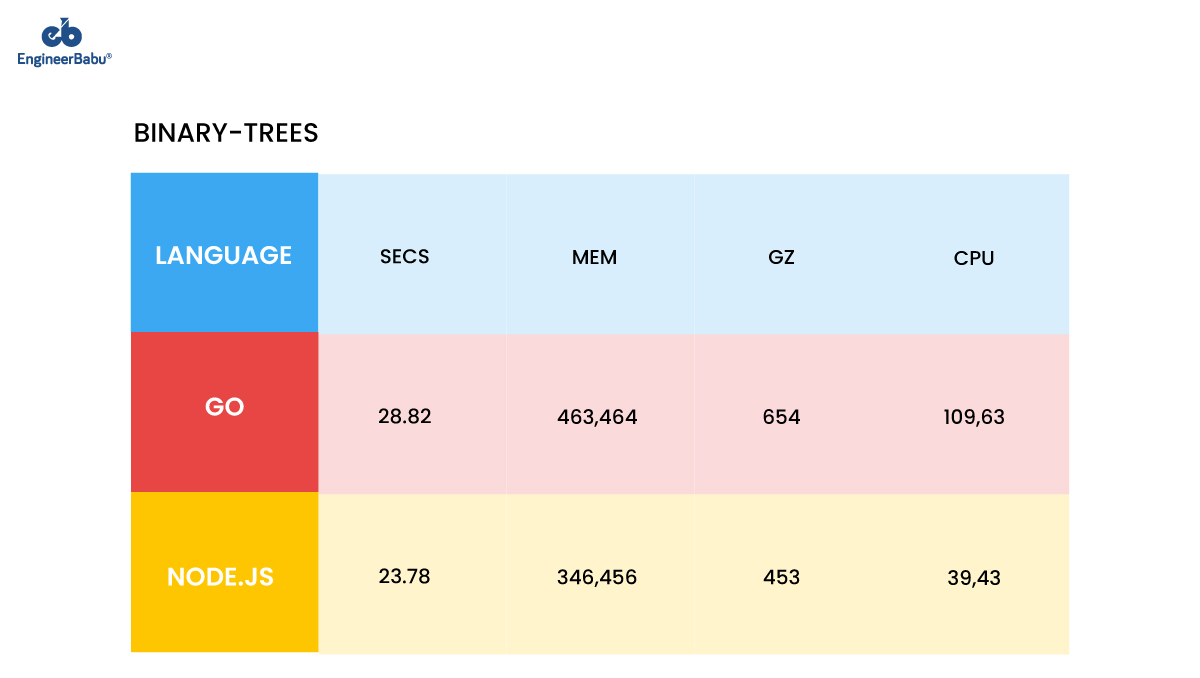
Task: Click the Node.js GZ value 453
Action: [781, 577]
